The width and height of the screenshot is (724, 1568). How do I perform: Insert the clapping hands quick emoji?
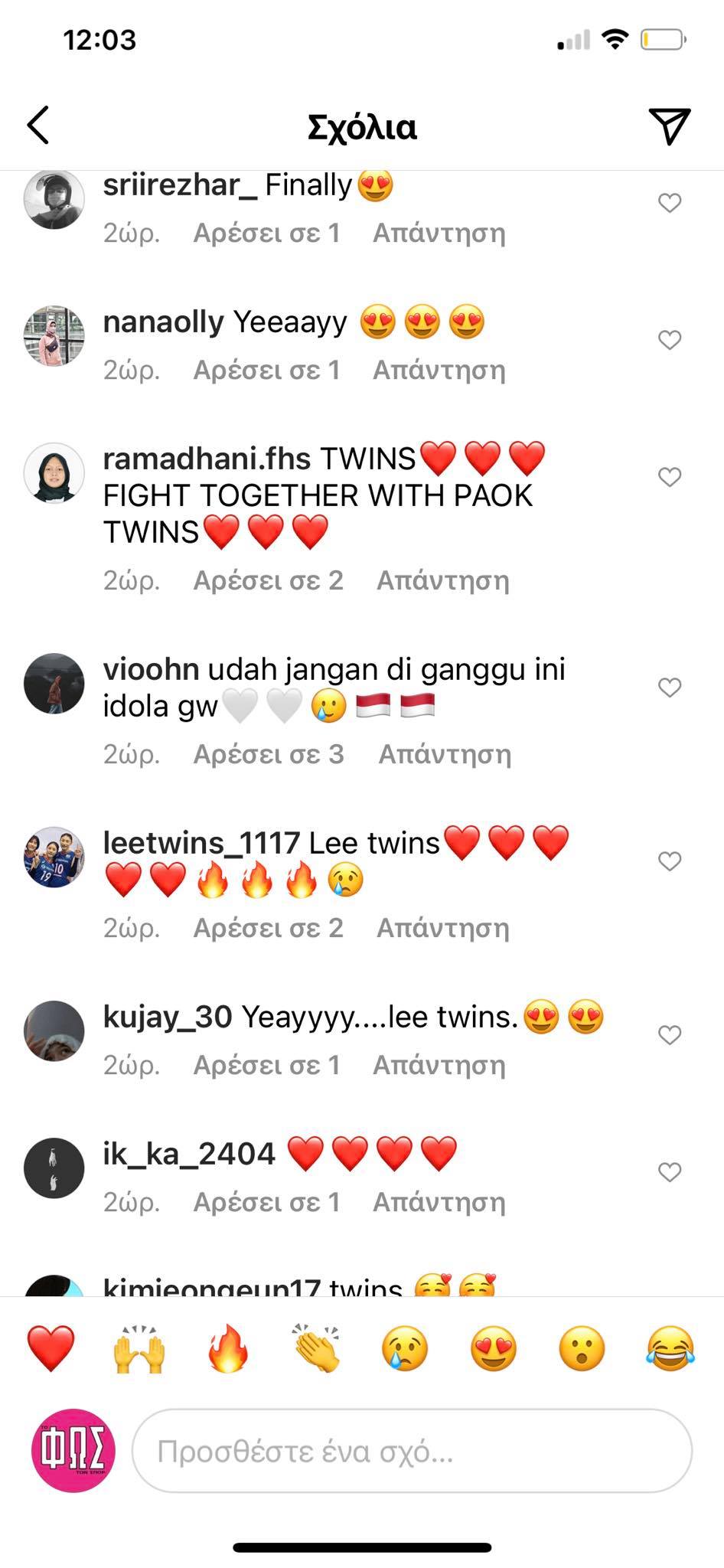click(x=317, y=1348)
